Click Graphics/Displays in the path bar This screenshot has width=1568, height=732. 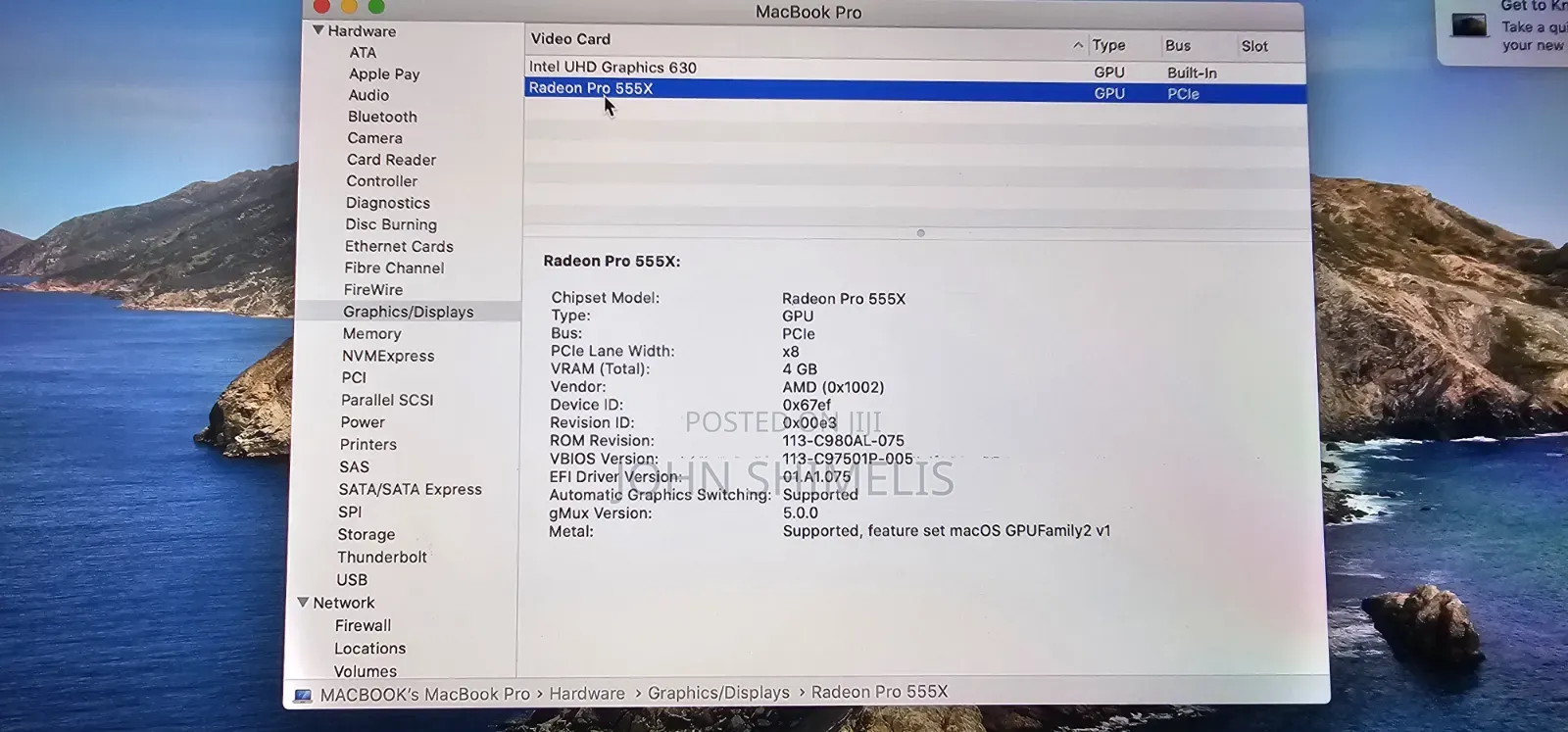(x=718, y=693)
